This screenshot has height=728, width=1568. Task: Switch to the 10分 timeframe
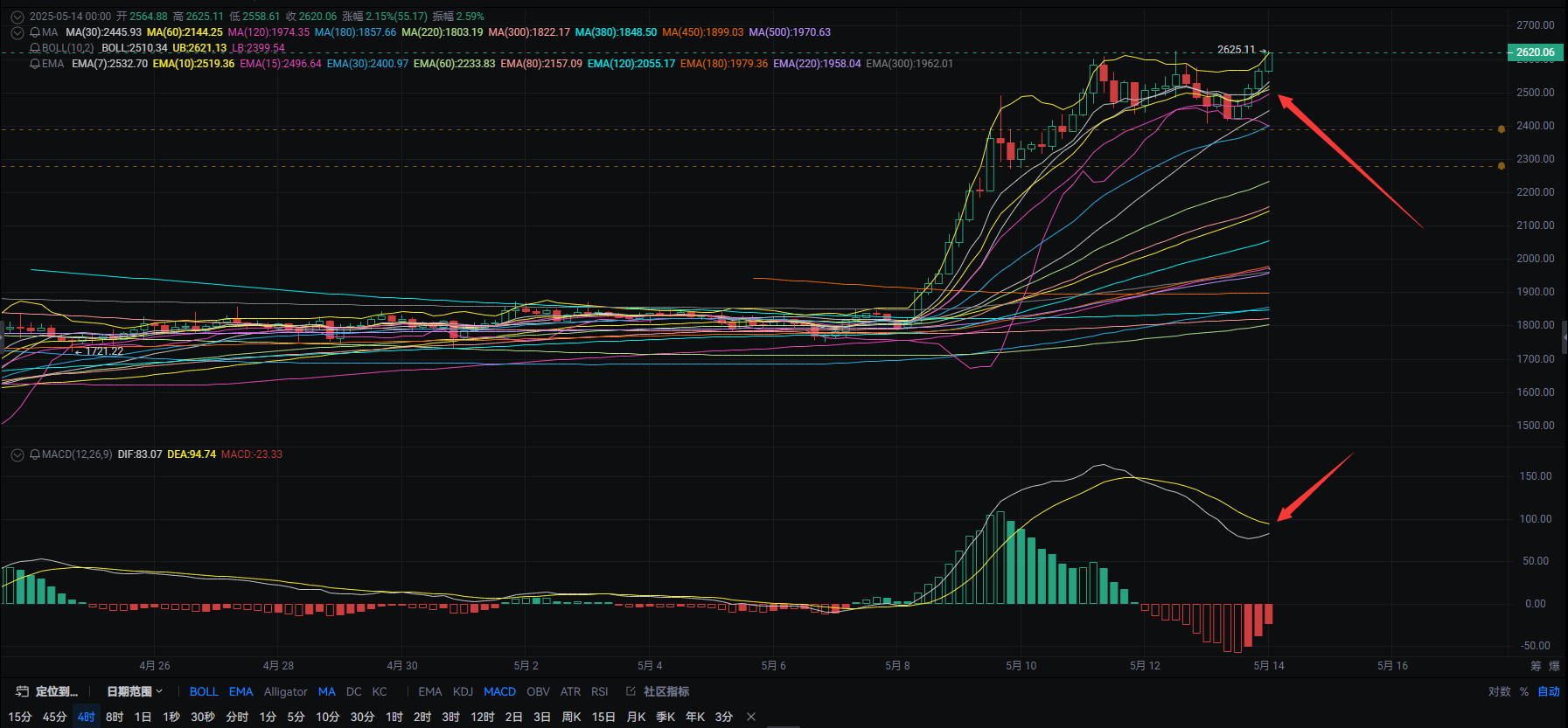point(327,717)
